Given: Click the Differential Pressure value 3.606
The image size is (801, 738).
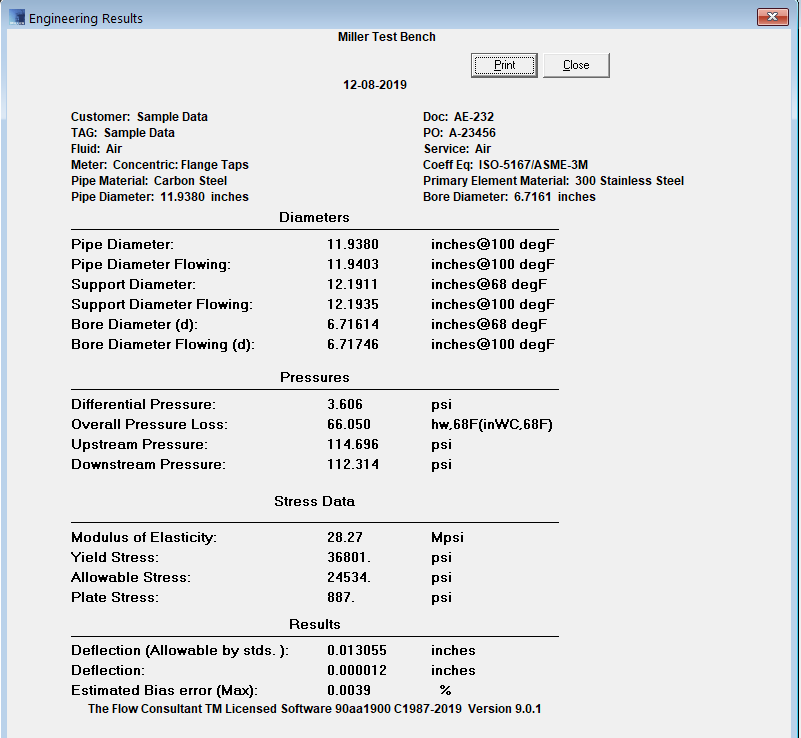Looking at the screenshot, I should 346,404.
